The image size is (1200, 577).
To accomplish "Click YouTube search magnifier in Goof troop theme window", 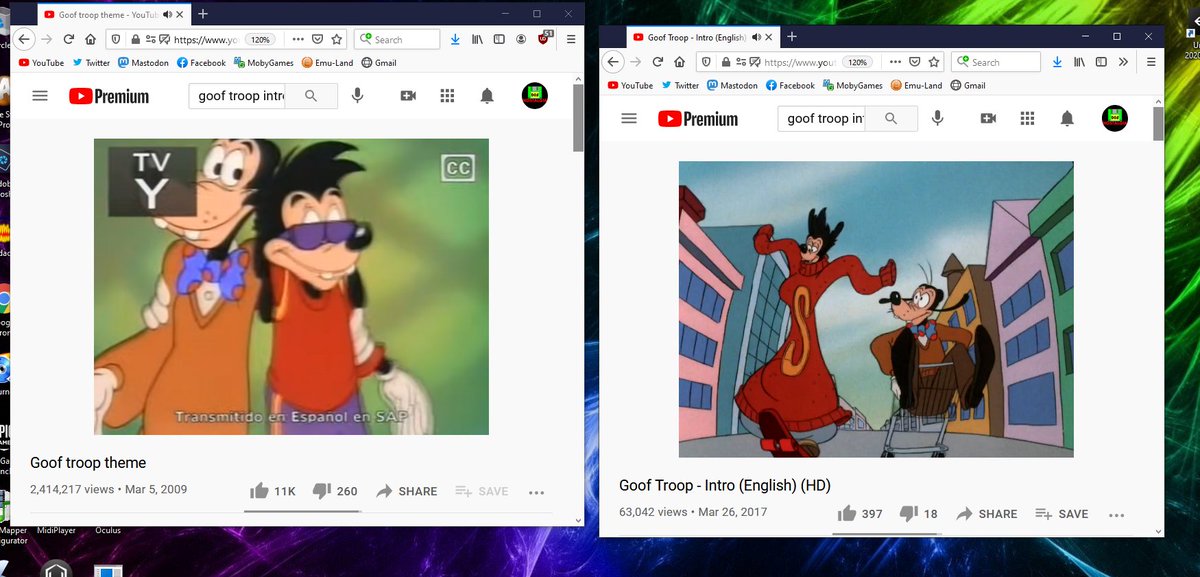I will [x=311, y=96].
